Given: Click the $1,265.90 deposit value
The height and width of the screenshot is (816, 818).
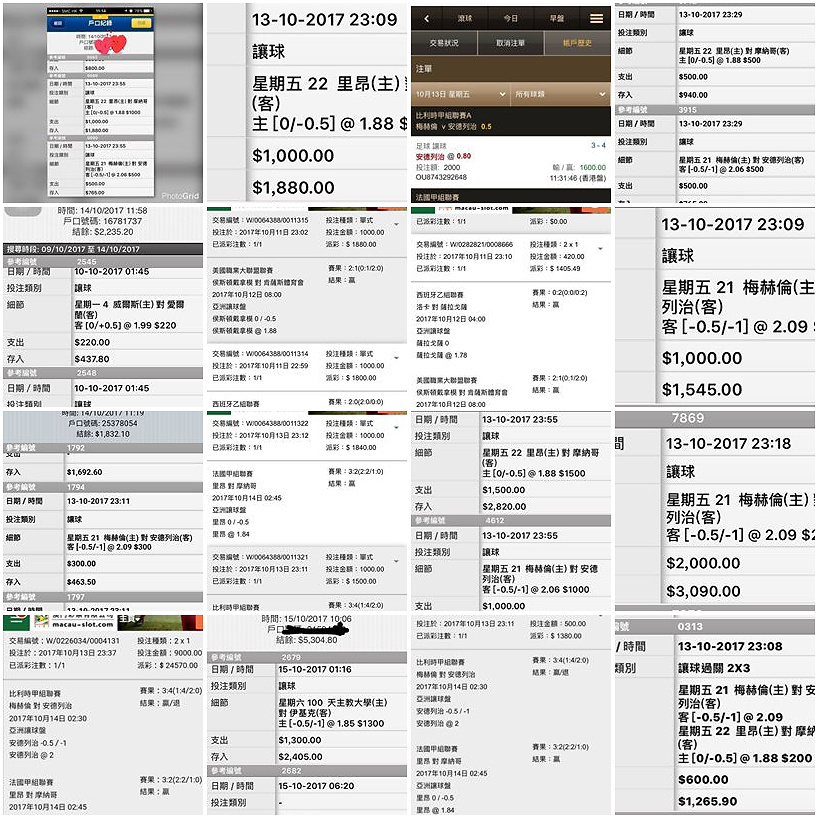Looking at the screenshot, I should pos(707,801).
